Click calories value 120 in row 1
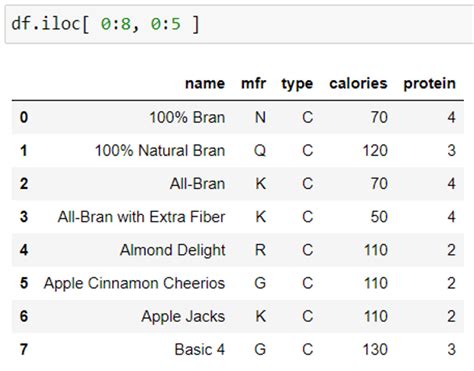 click(375, 150)
